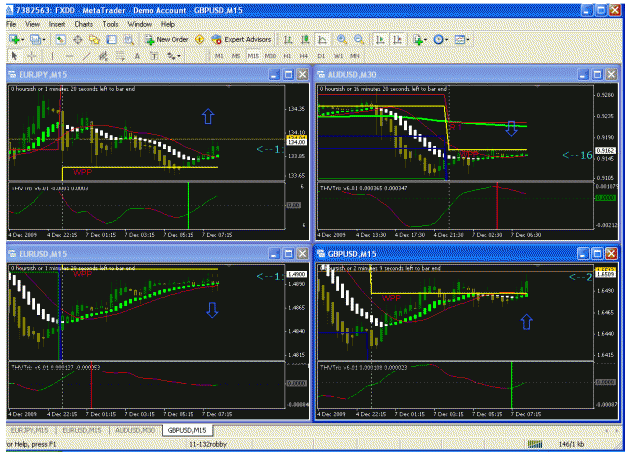Click the Zoom In magnifier icon

(x=342, y=39)
